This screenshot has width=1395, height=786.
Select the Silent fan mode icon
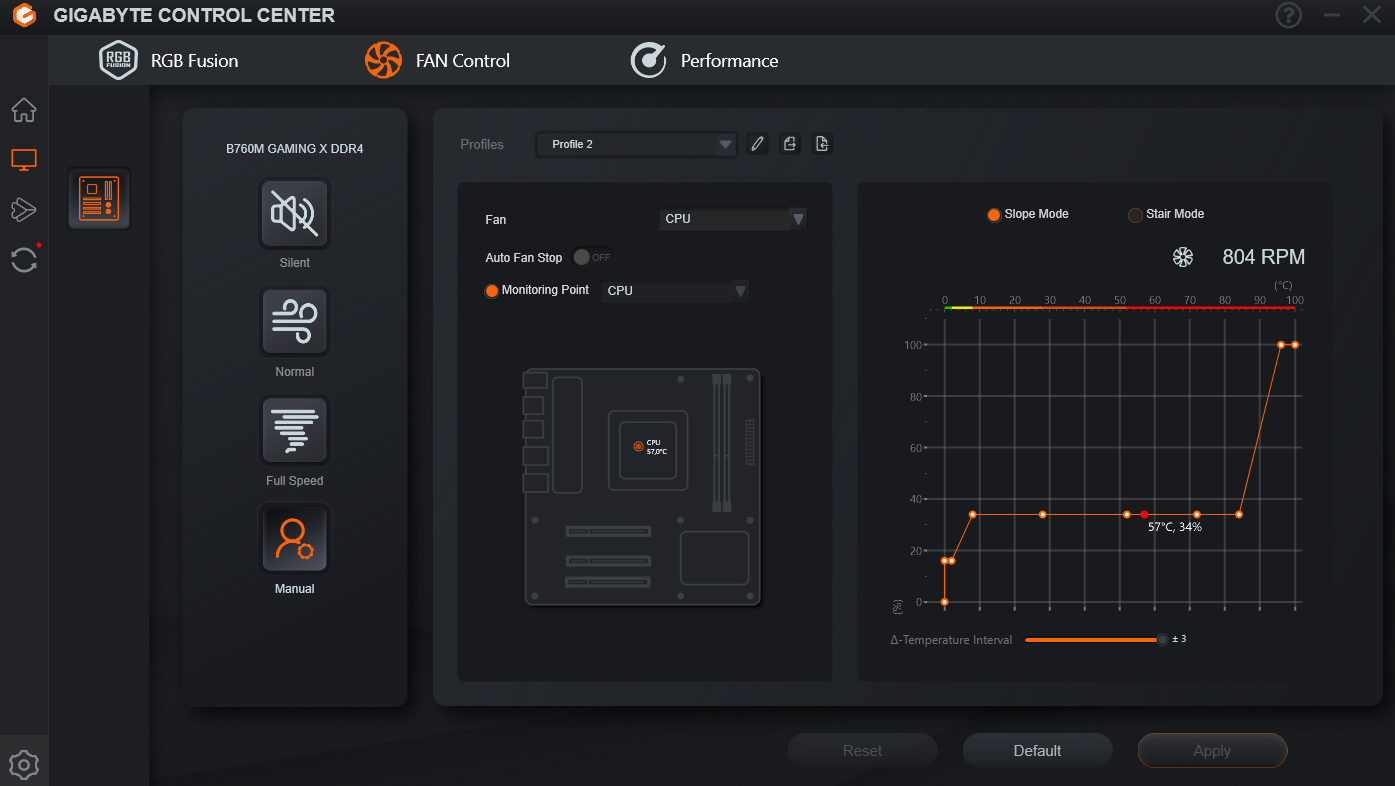(x=295, y=213)
